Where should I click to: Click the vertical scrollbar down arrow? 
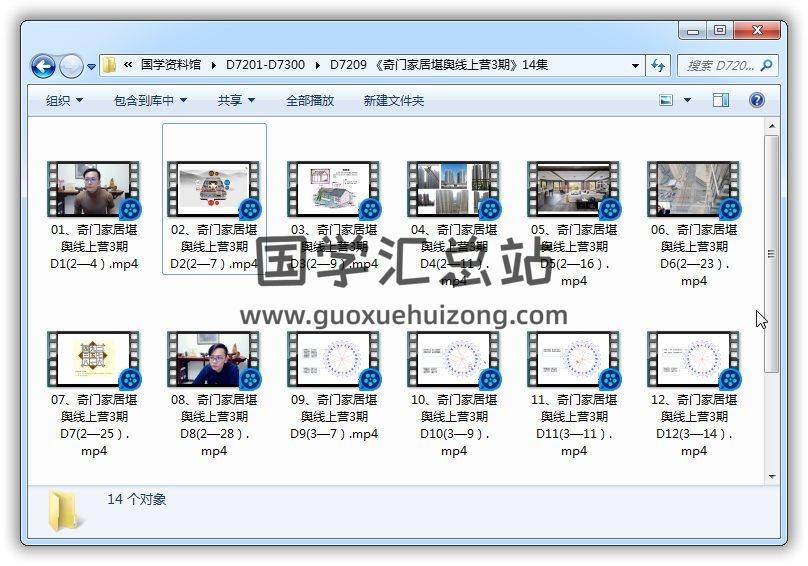(771, 476)
